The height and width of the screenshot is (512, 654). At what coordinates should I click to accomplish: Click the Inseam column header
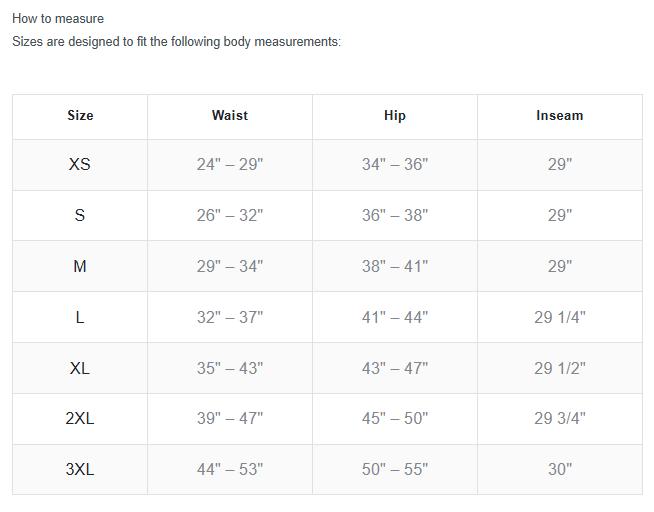tap(560, 115)
